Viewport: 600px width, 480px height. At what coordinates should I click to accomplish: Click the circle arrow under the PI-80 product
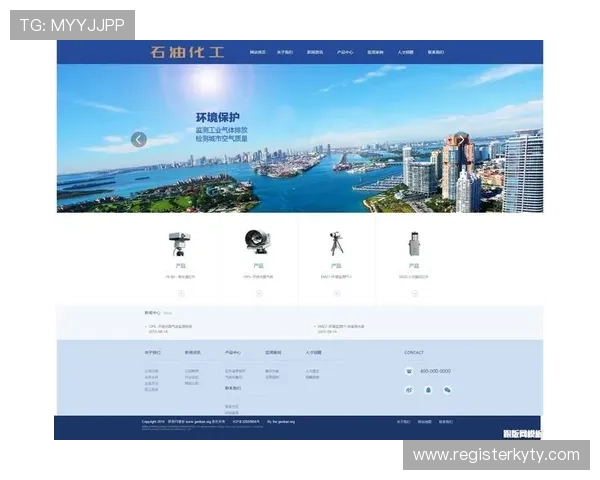(181, 294)
